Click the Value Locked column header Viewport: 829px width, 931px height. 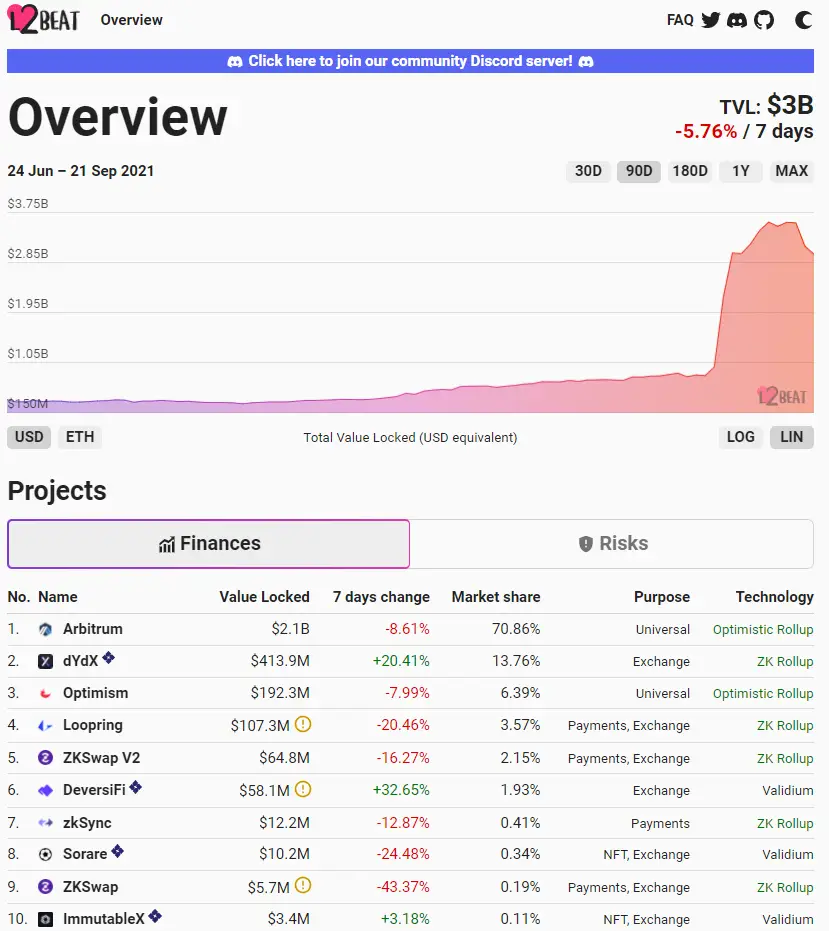[x=264, y=597]
